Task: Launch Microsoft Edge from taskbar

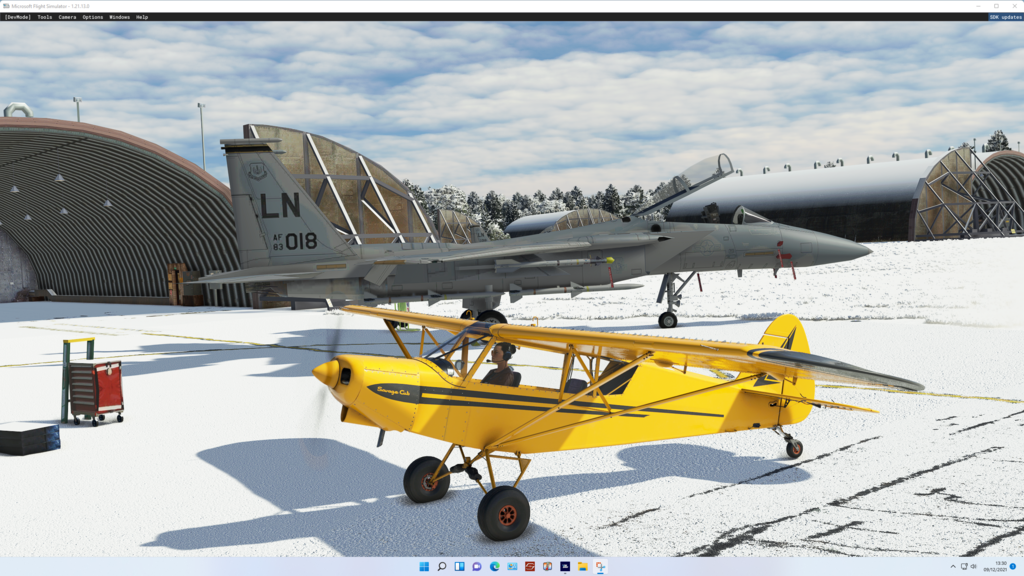Action: 494,566
